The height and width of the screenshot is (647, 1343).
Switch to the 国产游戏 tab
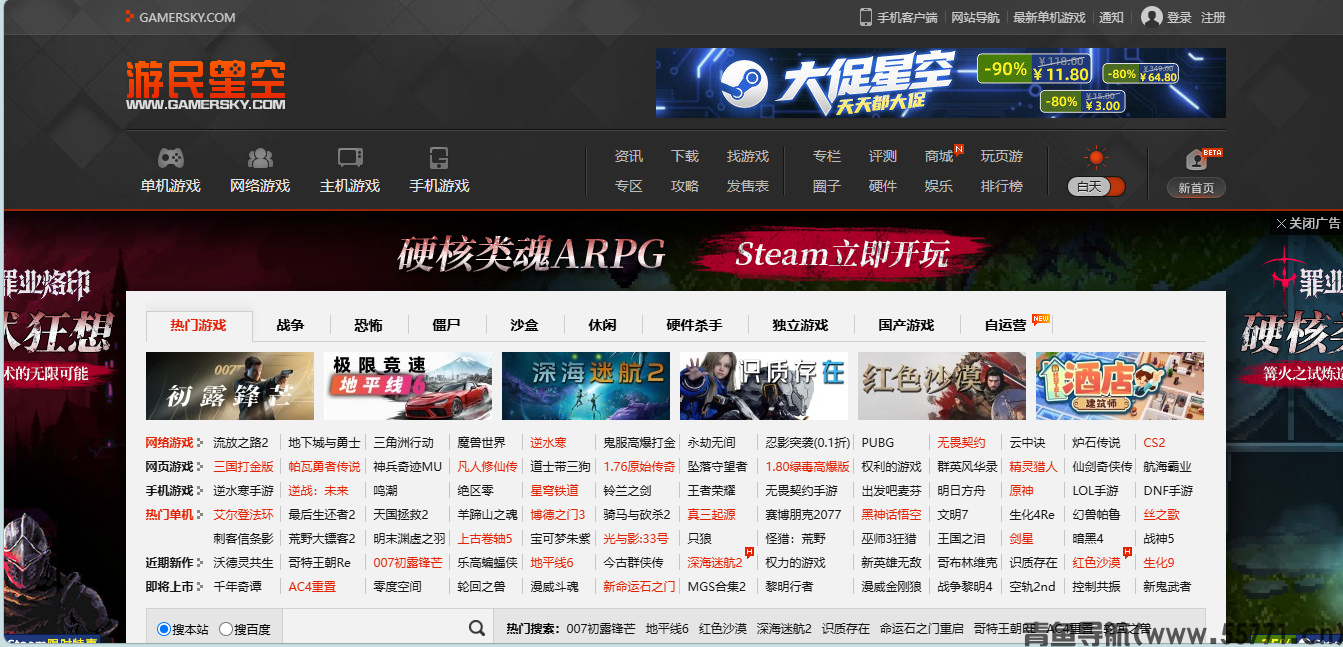tap(906, 325)
